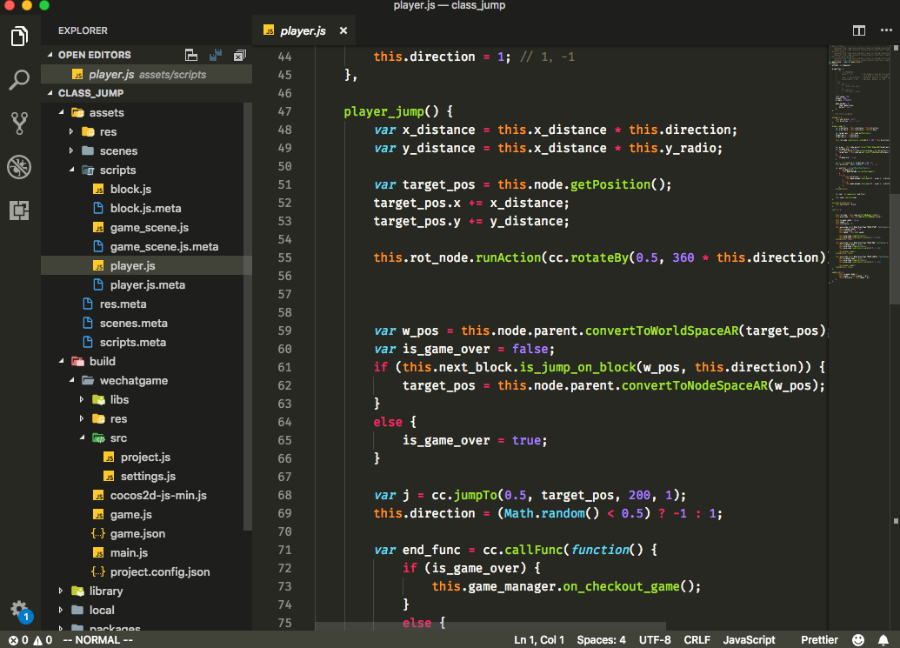900x648 pixels.
Task: Open the Debug view icon
Action: tap(19, 167)
